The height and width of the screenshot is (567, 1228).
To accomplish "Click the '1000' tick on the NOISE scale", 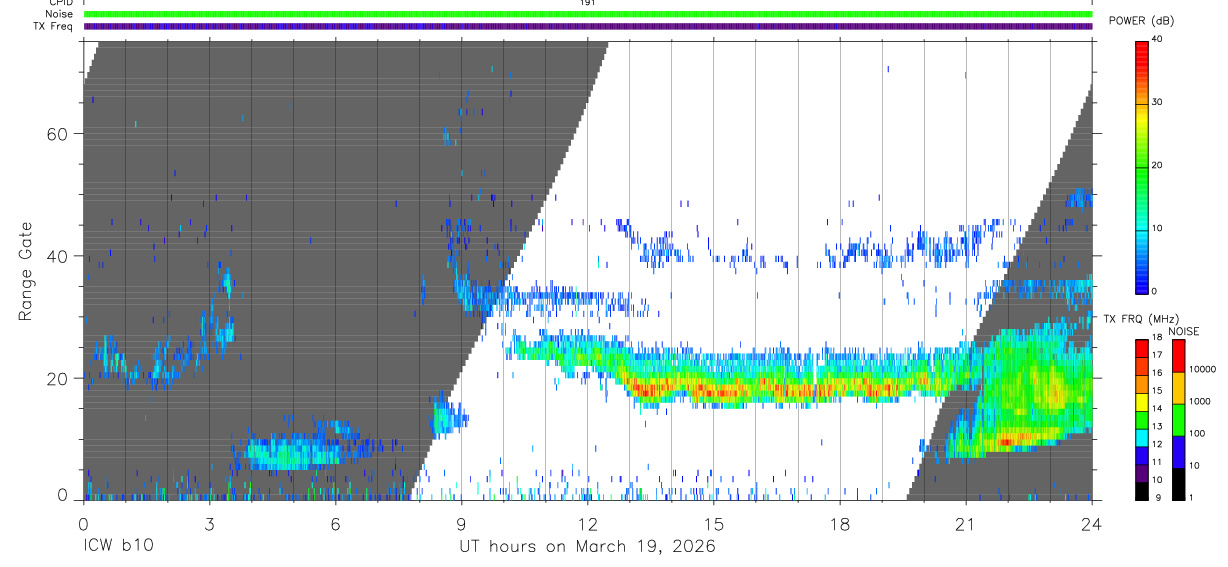I will point(1199,401).
